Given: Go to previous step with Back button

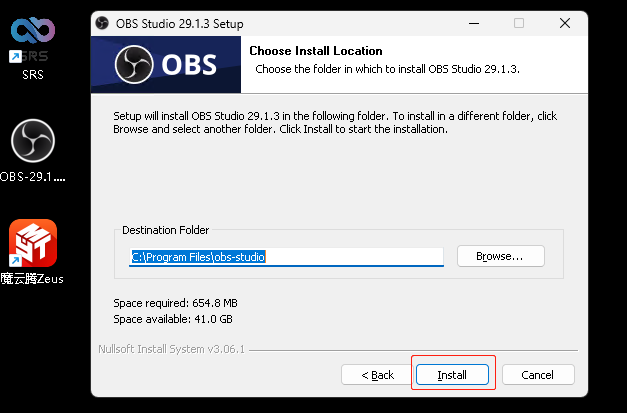Looking at the screenshot, I should tap(375, 375).
